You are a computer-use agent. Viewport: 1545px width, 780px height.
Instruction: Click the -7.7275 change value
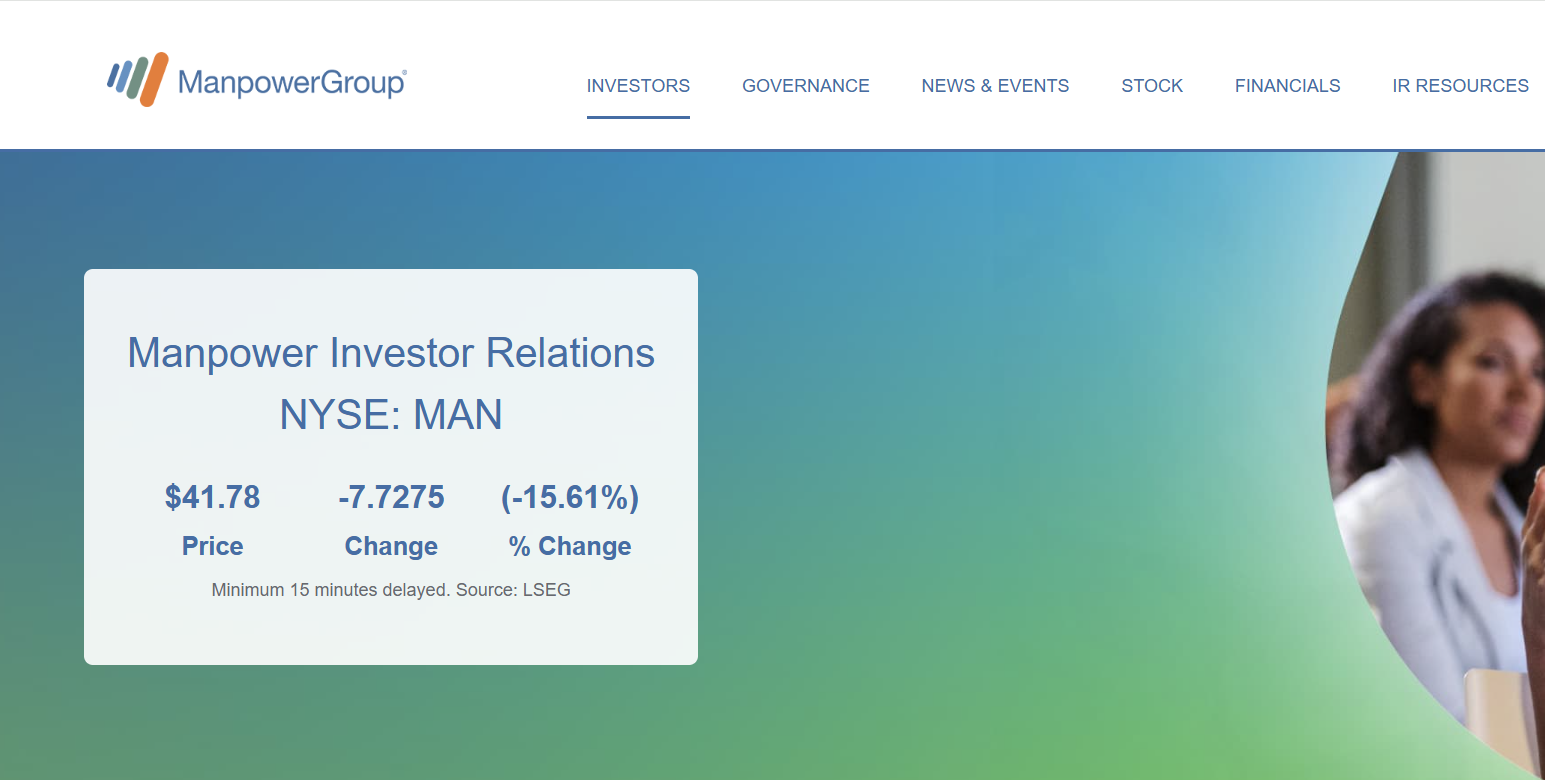point(391,497)
